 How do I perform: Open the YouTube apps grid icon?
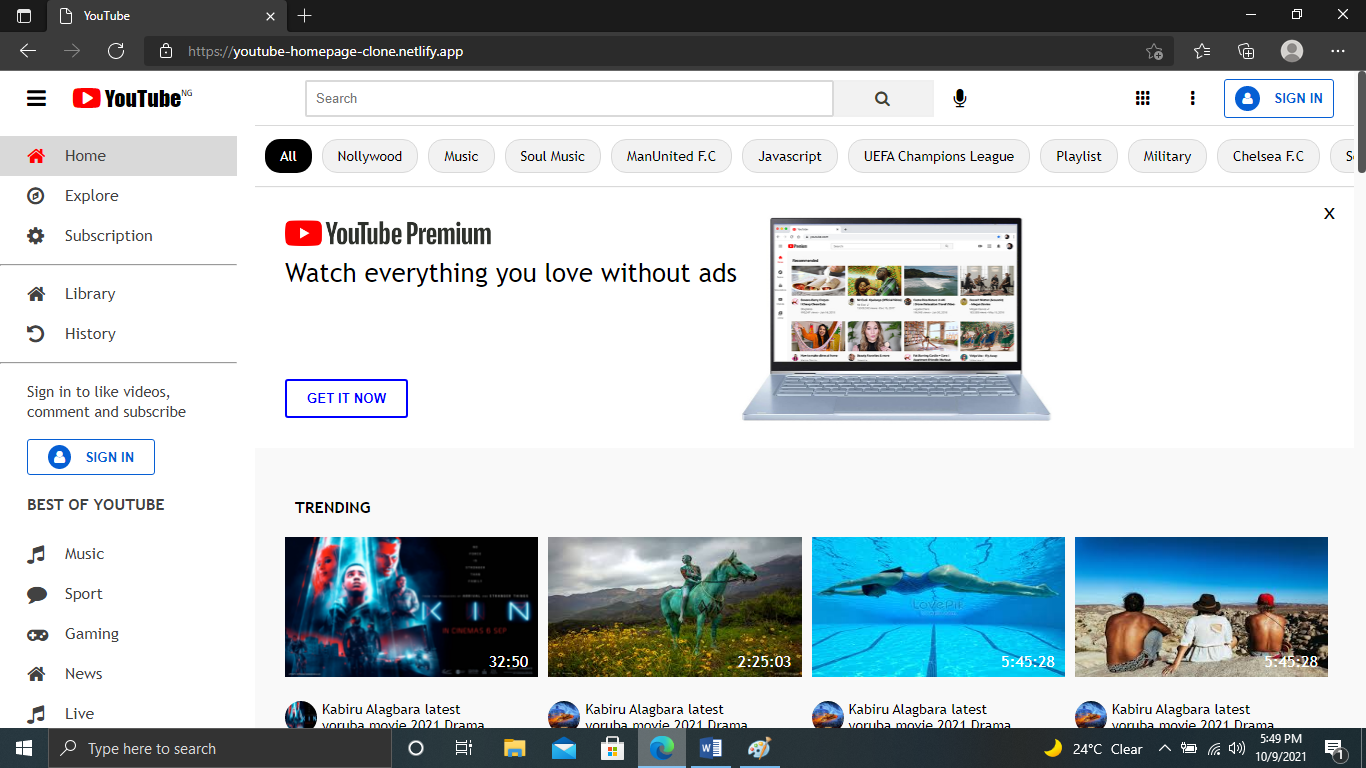[1143, 98]
